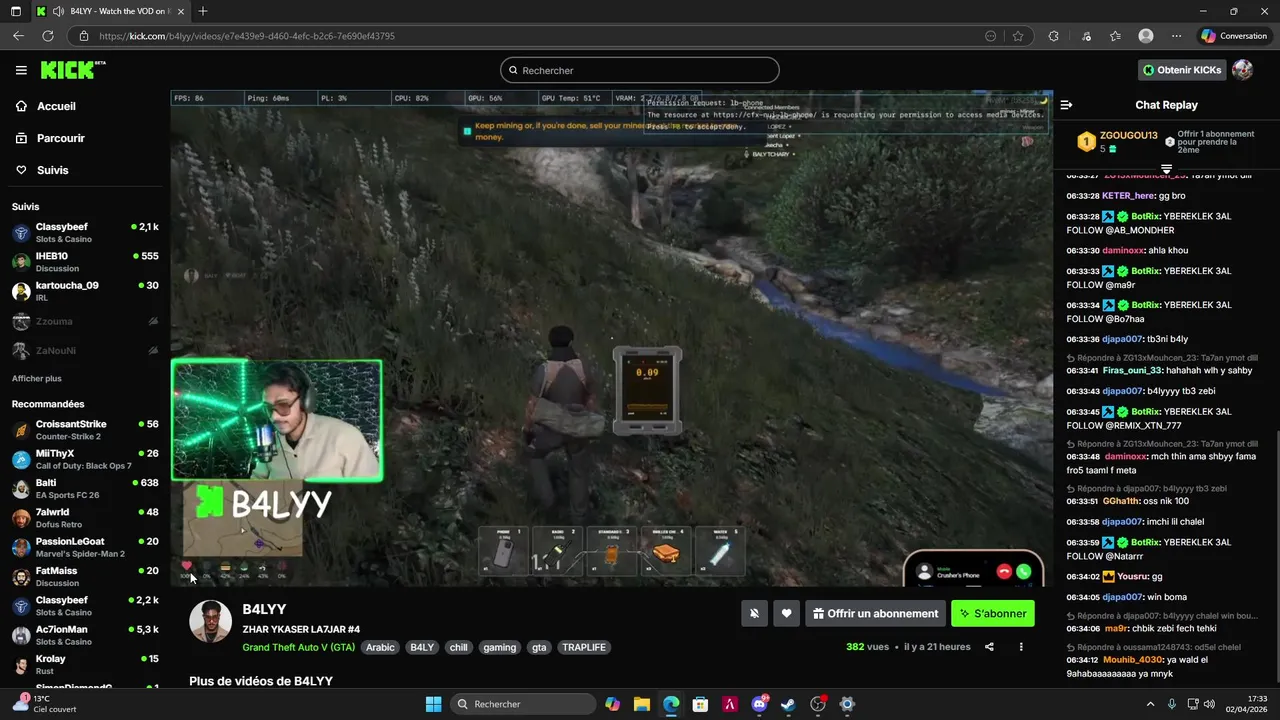Select the Arabic tag
Image resolution: width=1280 pixels, height=720 pixels.
(380, 647)
